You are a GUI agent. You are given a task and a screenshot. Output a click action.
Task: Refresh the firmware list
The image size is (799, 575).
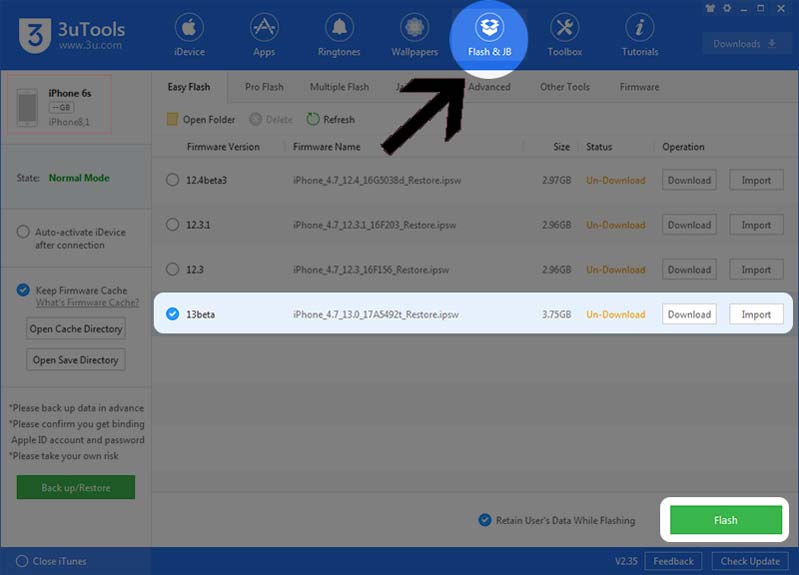pos(331,119)
